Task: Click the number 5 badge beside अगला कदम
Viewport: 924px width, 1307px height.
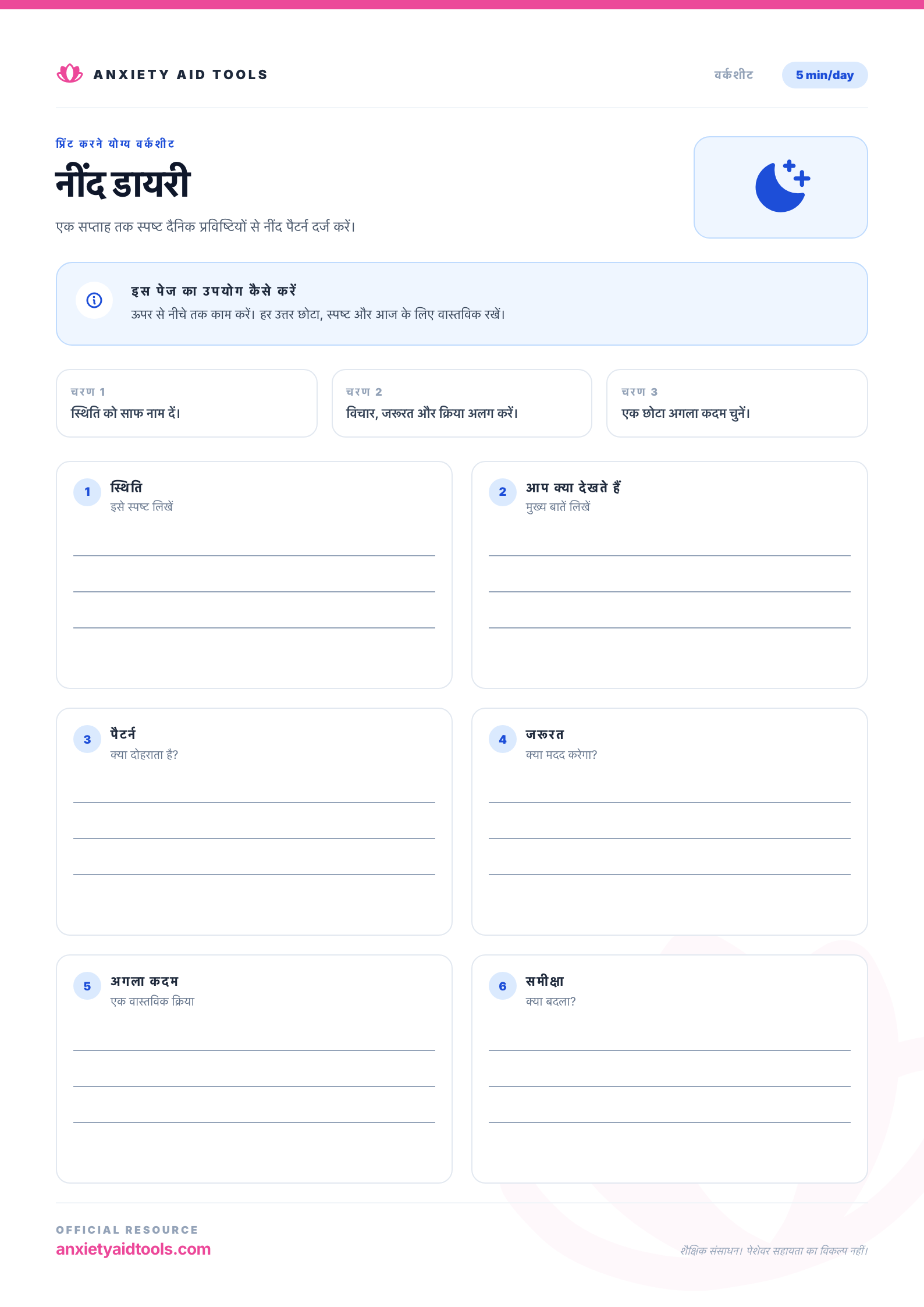Action: [87, 986]
